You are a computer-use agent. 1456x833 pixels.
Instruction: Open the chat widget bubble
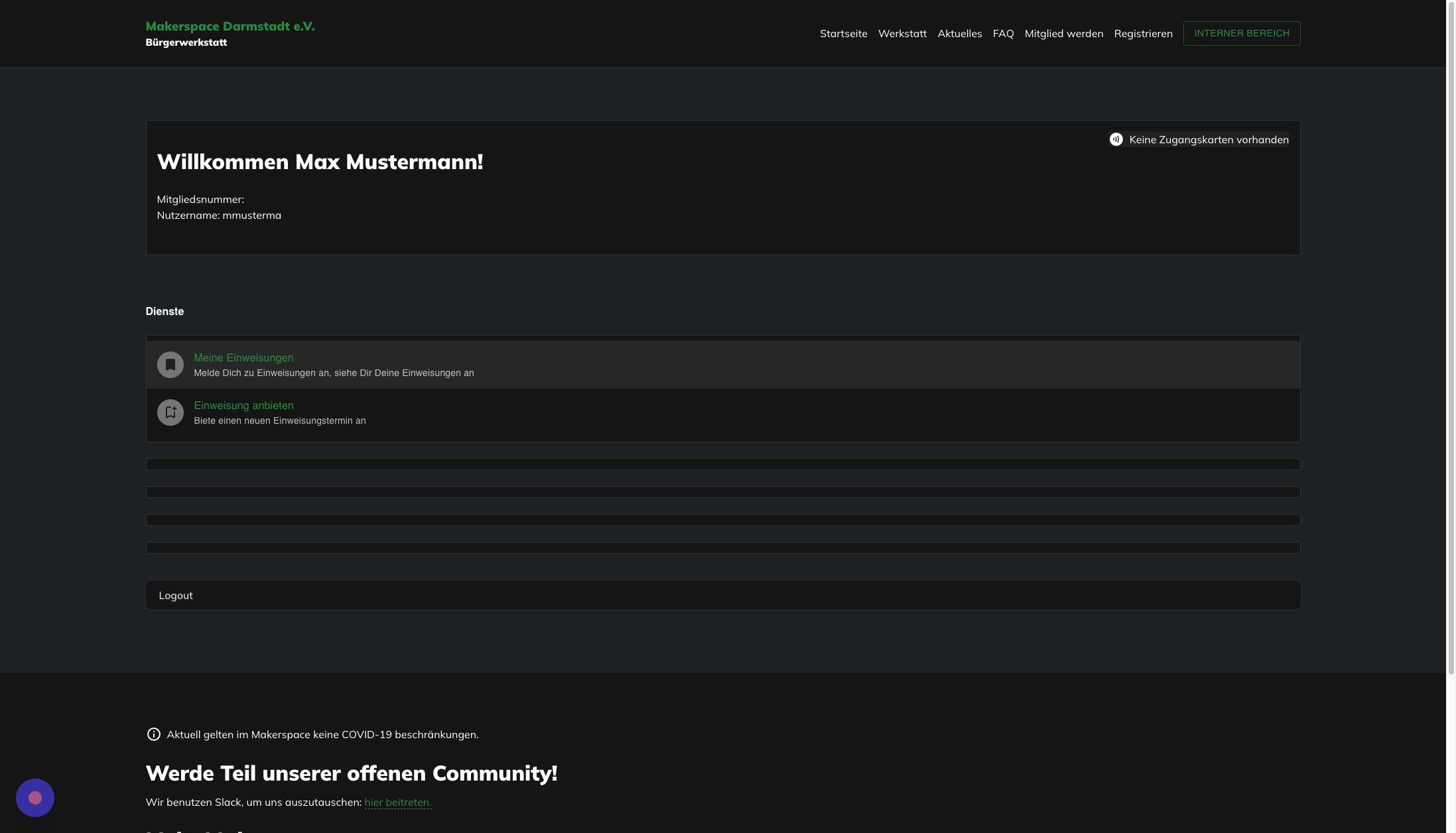click(34, 797)
